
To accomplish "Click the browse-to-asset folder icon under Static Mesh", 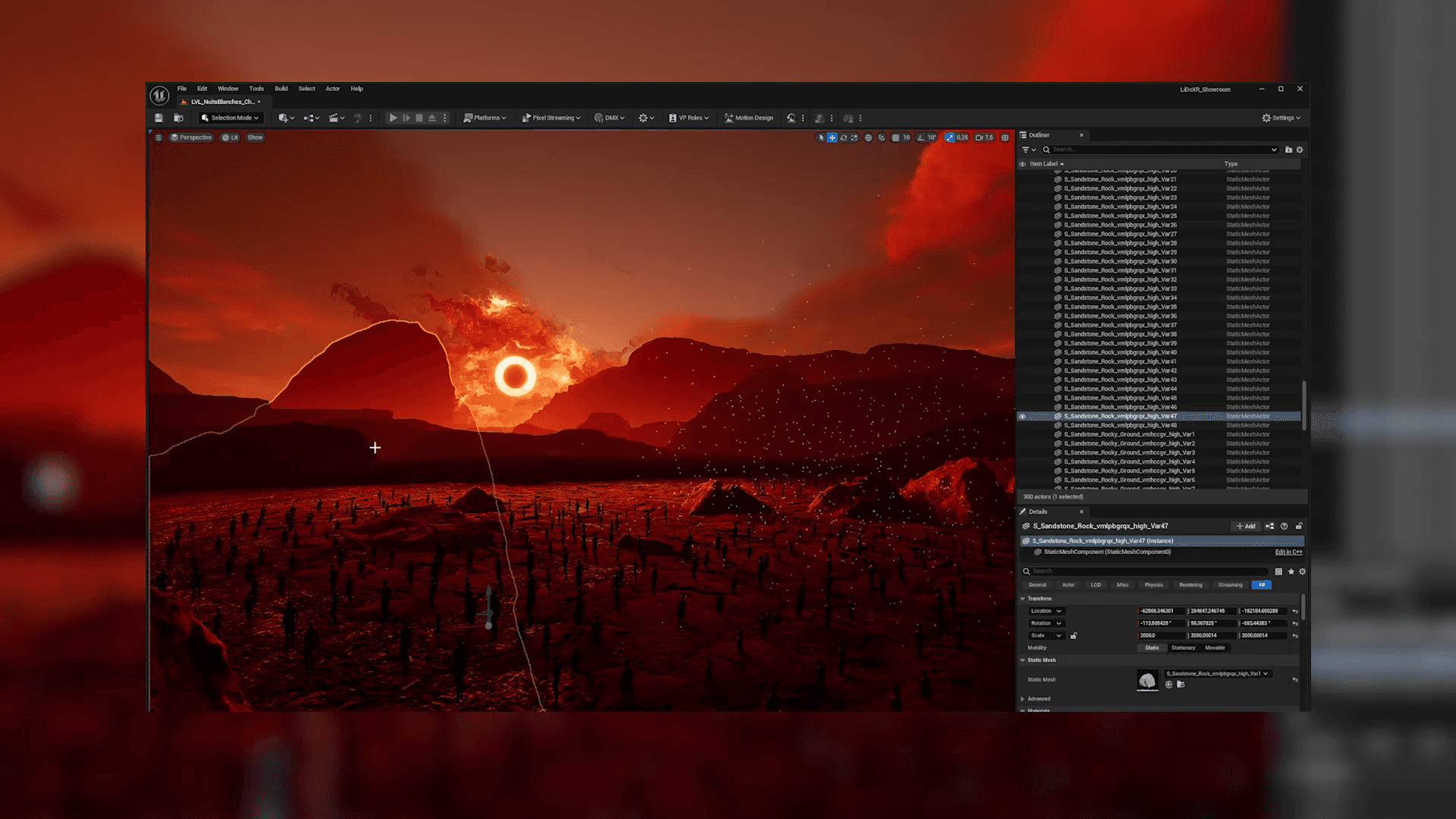I will pyautogui.click(x=1181, y=684).
